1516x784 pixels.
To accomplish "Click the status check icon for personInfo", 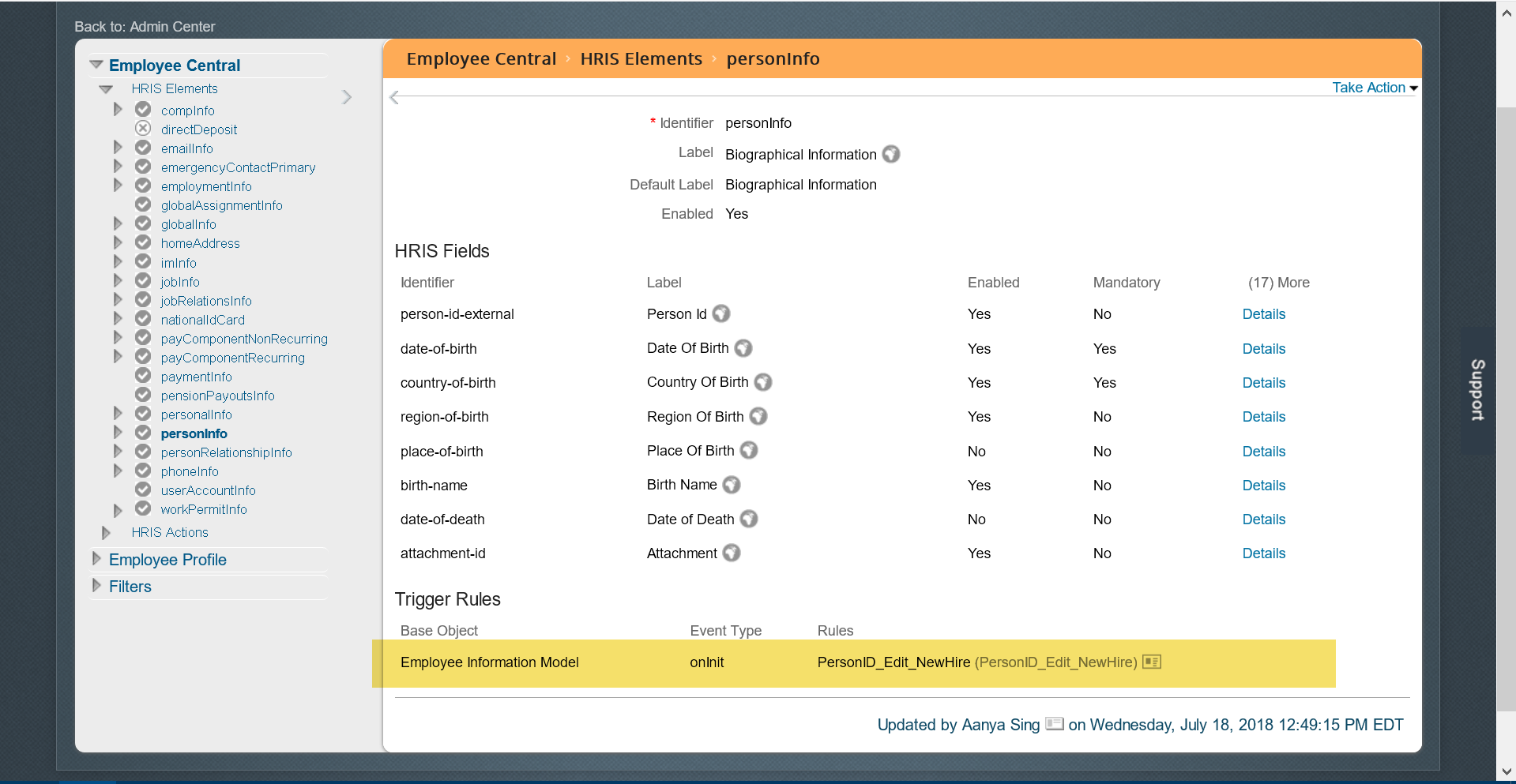I will 143,433.
